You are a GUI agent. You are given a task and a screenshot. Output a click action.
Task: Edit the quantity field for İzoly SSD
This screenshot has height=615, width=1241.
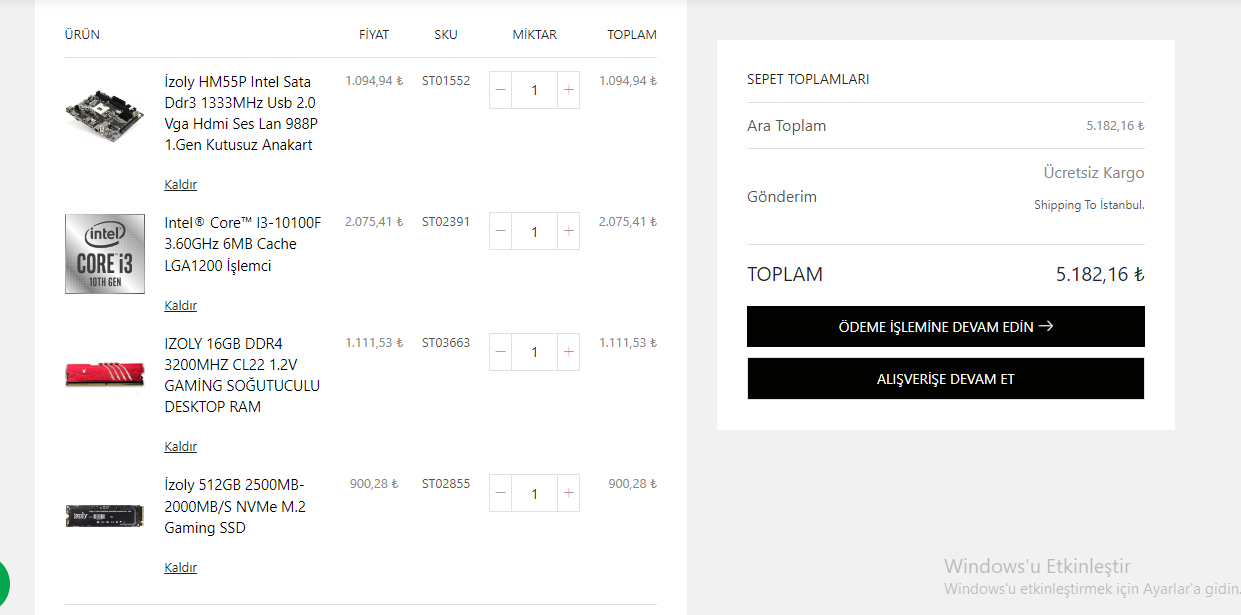[x=534, y=493]
